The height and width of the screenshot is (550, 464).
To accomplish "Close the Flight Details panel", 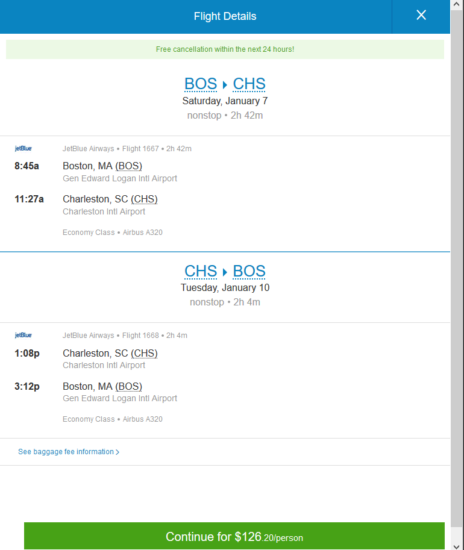I will coord(421,15).
